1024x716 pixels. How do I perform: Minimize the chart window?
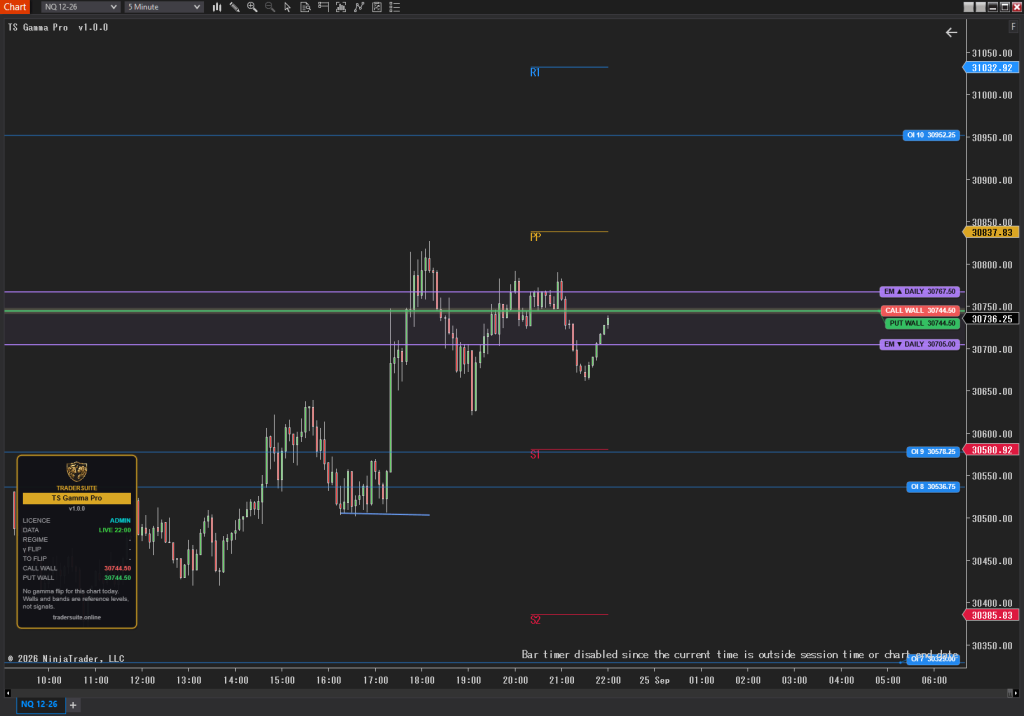[x=993, y=7]
